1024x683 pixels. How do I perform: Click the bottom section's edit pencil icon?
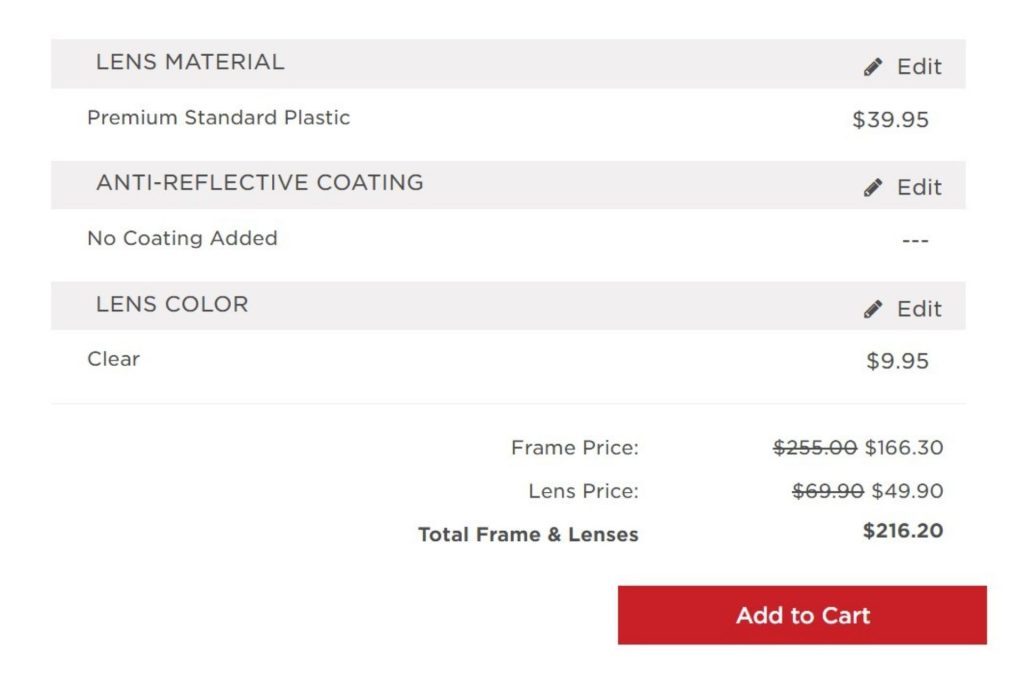click(871, 308)
